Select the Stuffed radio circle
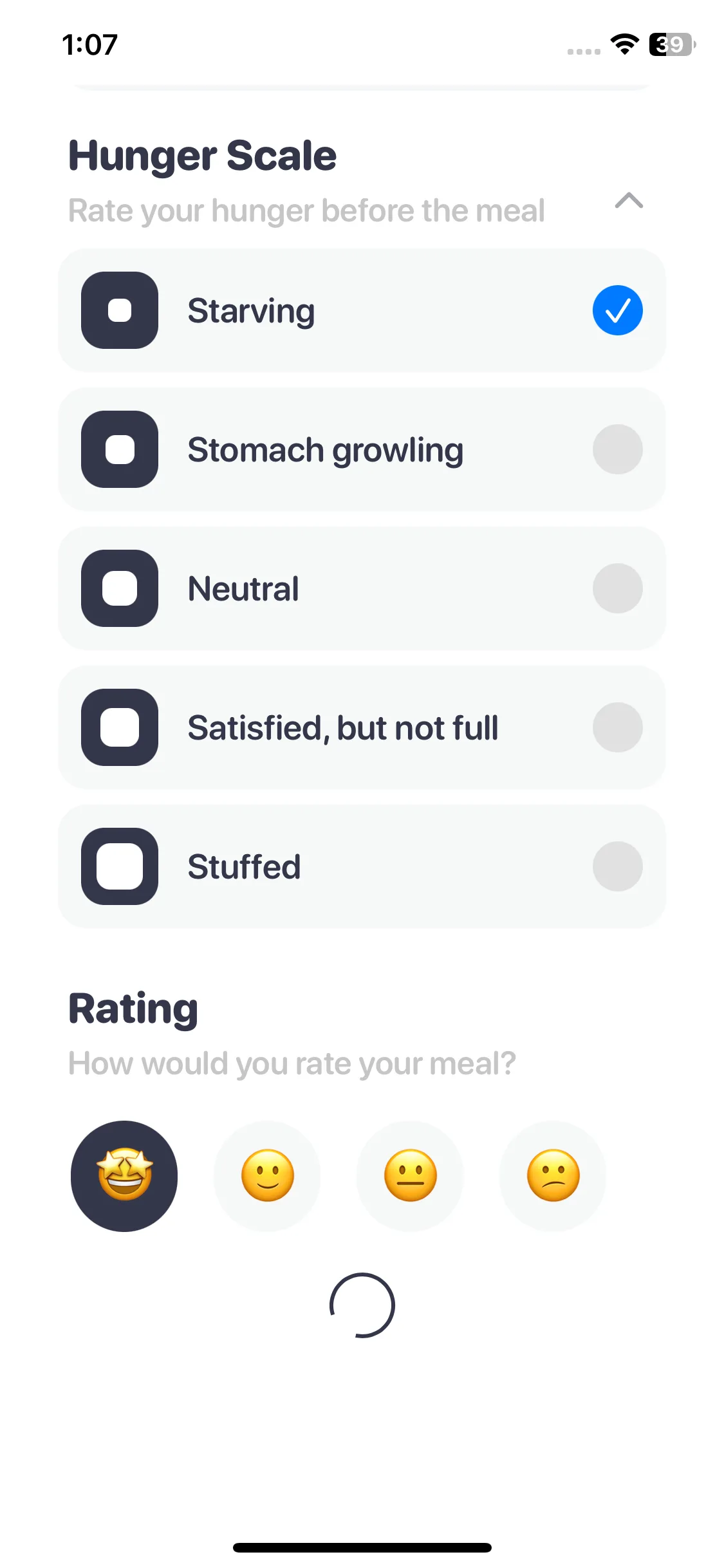 pyautogui.click(x=618, y=866)
